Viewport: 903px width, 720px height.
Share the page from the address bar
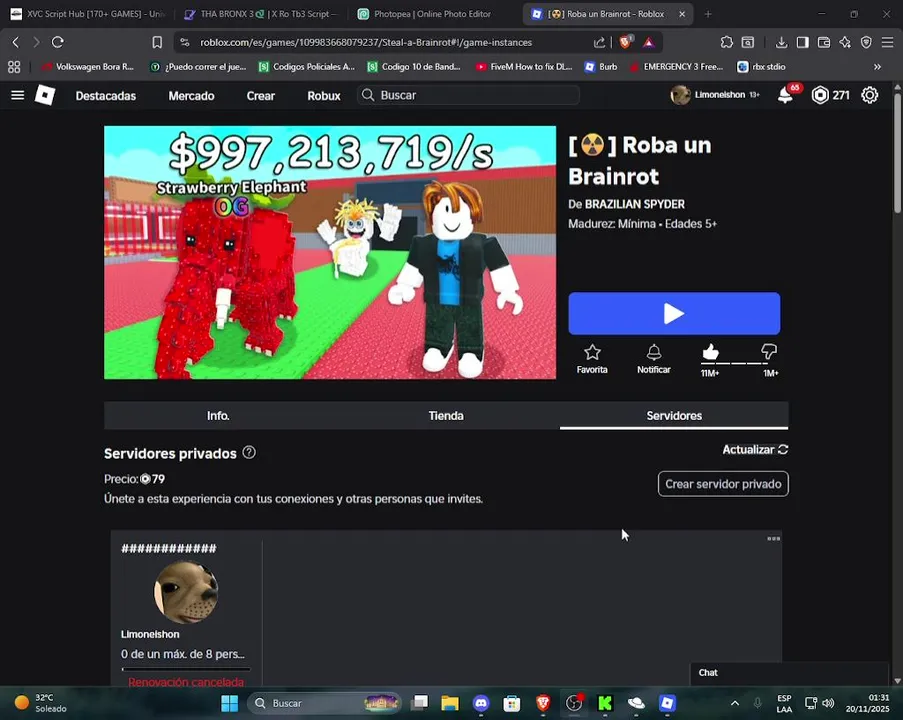click(x=600, y=42)
